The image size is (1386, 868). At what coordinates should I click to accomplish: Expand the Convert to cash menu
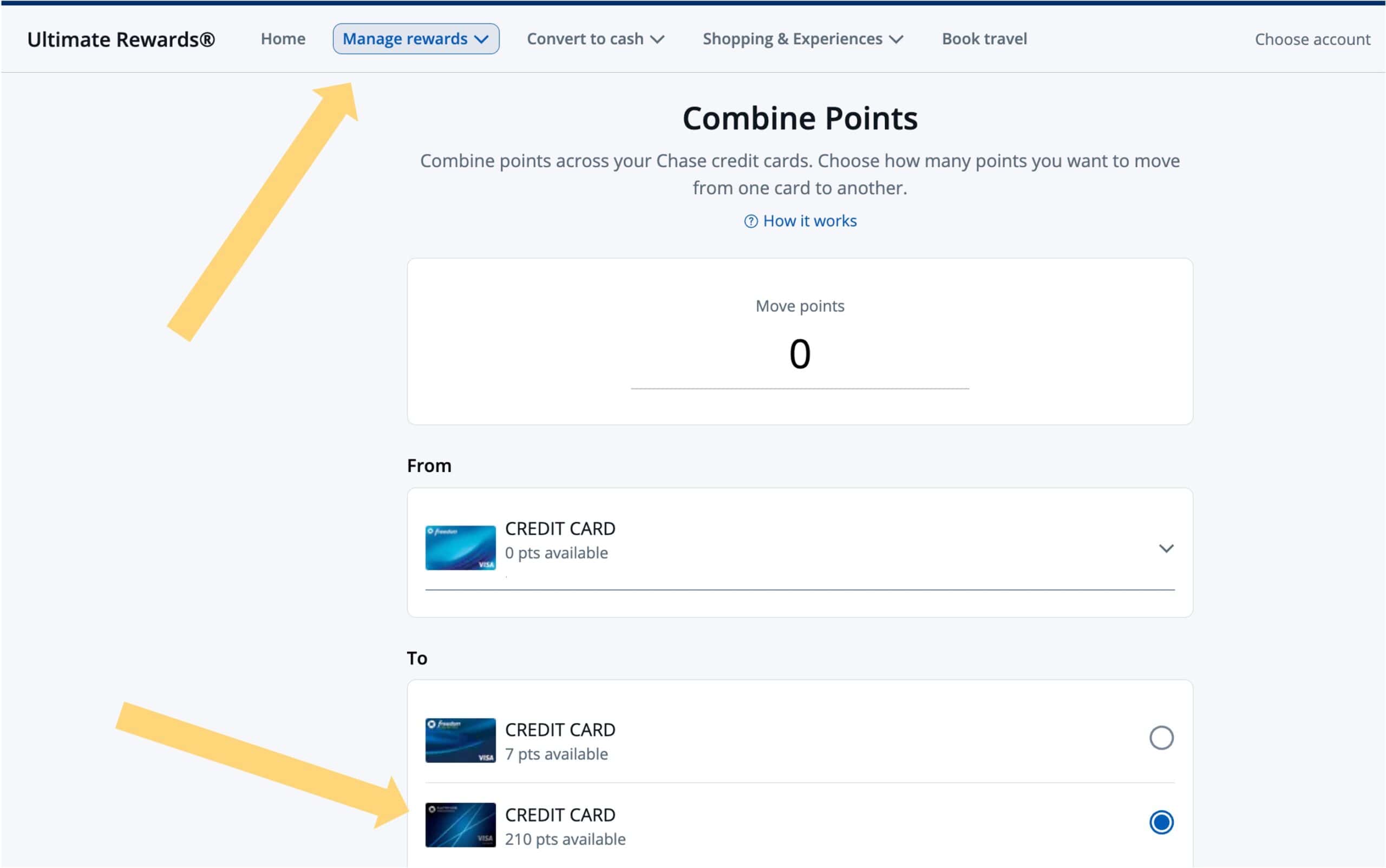[595, 38]
